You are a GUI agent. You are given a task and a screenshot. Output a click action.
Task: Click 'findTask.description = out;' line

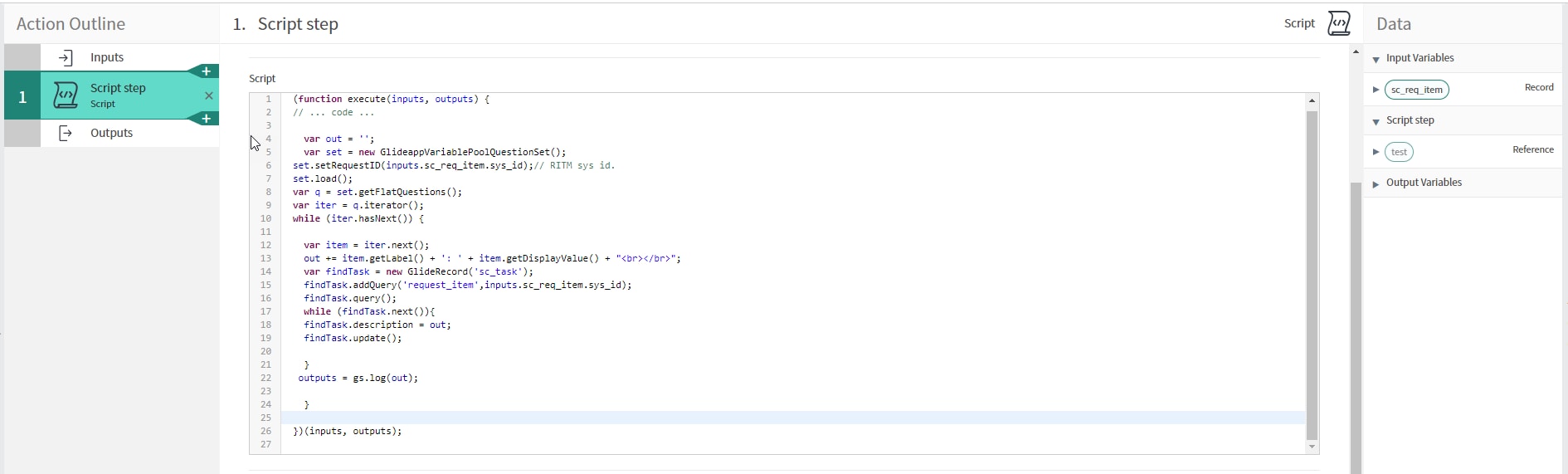point(377,325)
